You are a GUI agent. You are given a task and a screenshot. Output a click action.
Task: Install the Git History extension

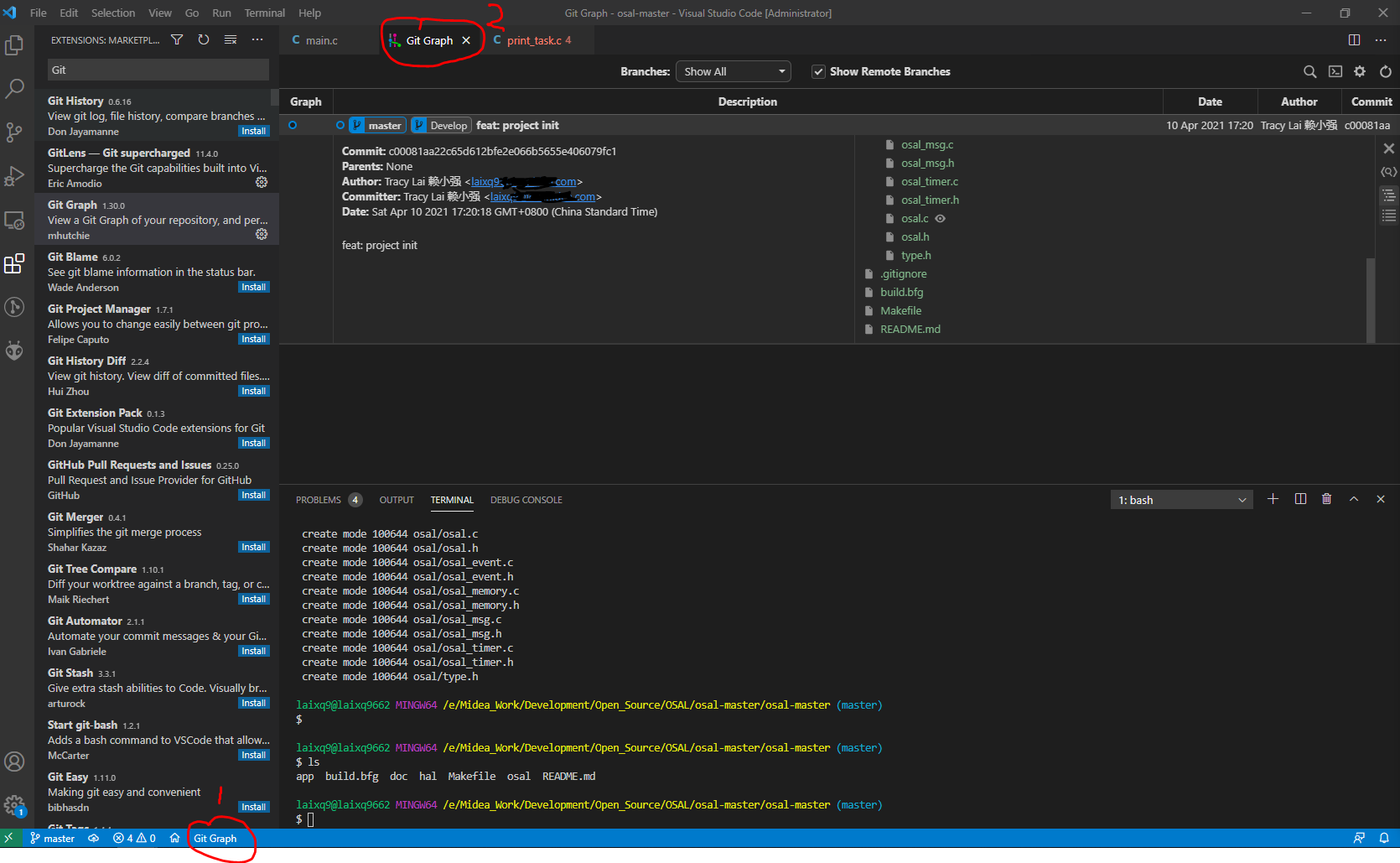coord(253,131)
